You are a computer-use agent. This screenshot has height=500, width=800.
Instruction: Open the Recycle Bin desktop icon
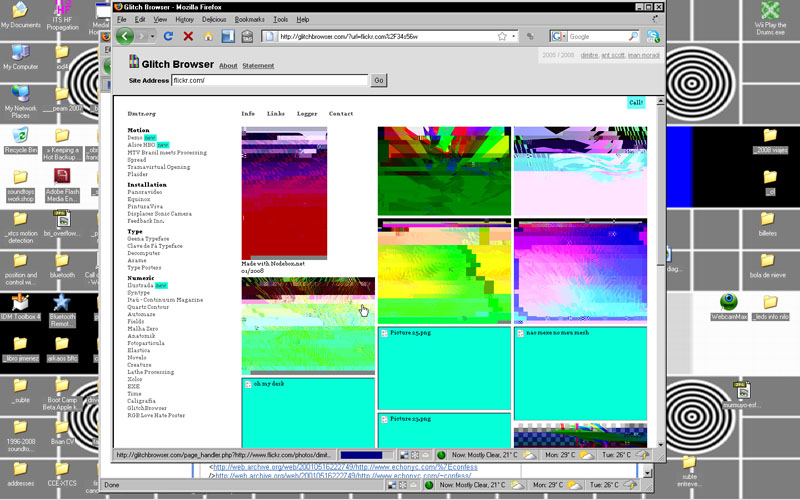(20, 140)
